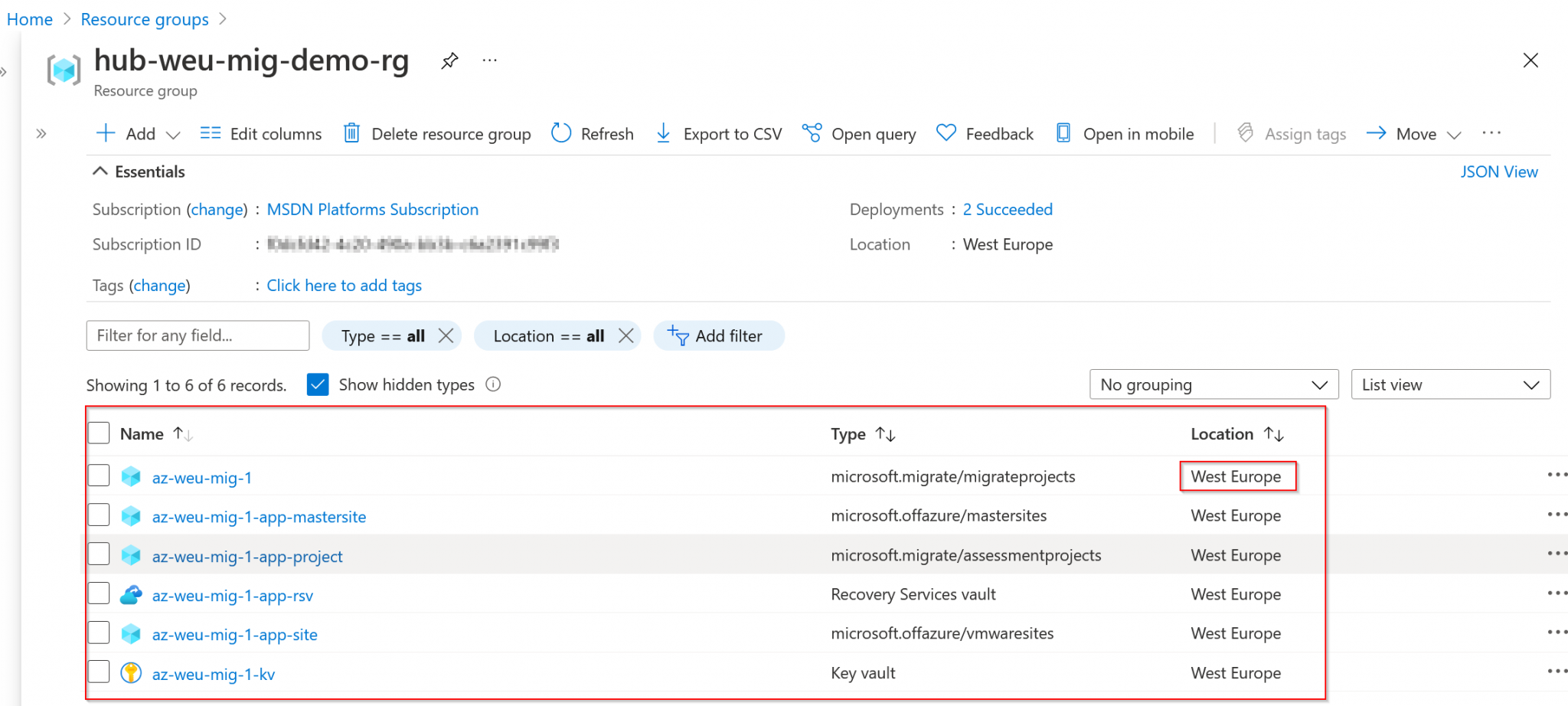Uncheck the Show hidden types checkbox
Image resolution: width=1568 pixels, height=706 pixels.
(317, 384)
